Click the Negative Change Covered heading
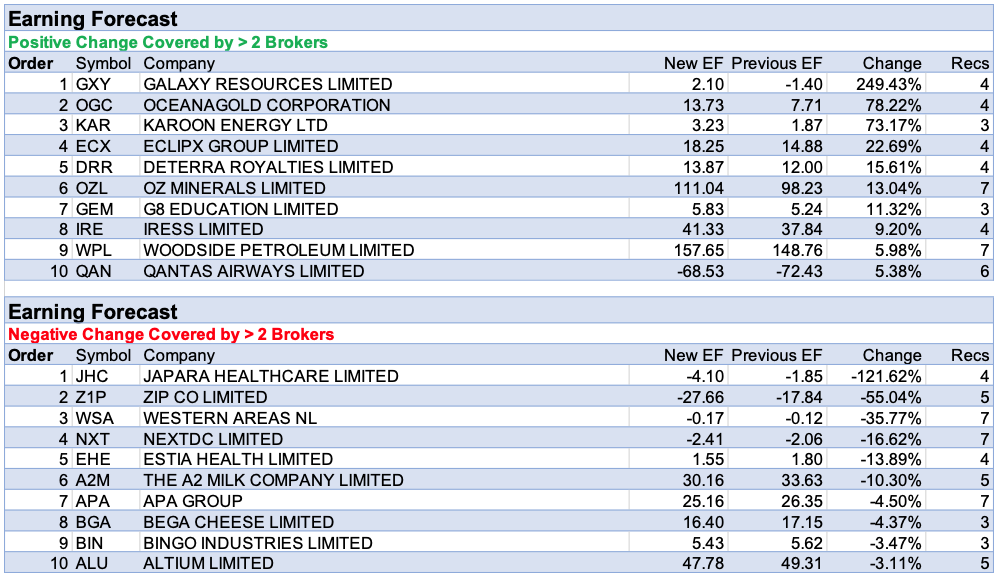Viewport: 999px width, 578px height. (171, 334)
